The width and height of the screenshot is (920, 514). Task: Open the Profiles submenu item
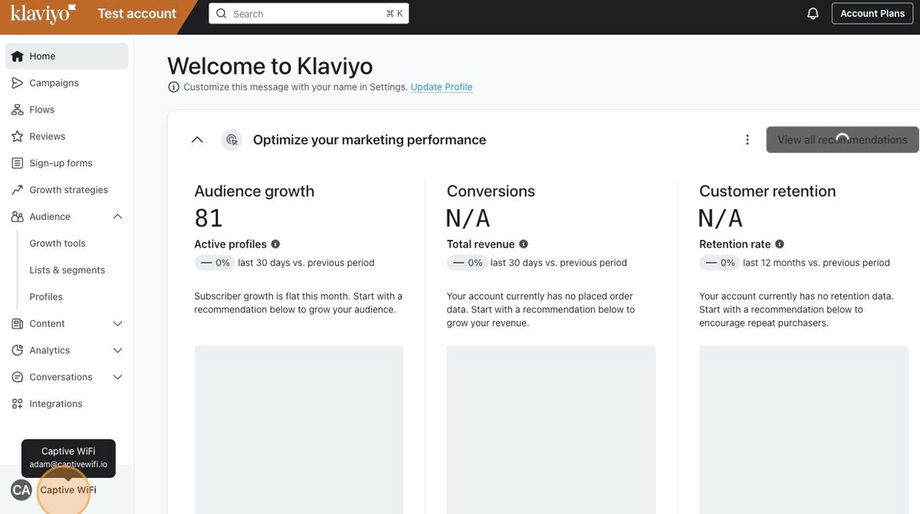[x=46, y=297]
